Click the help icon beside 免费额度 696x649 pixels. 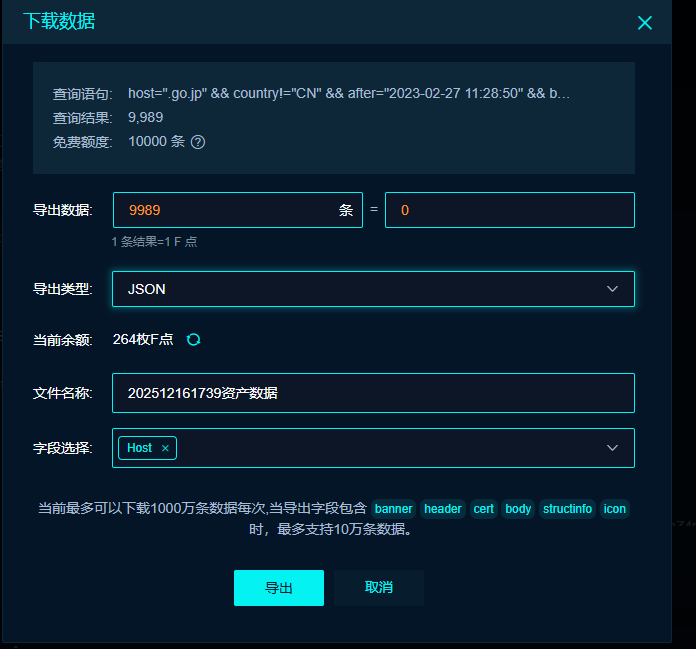tap(198, 142)
